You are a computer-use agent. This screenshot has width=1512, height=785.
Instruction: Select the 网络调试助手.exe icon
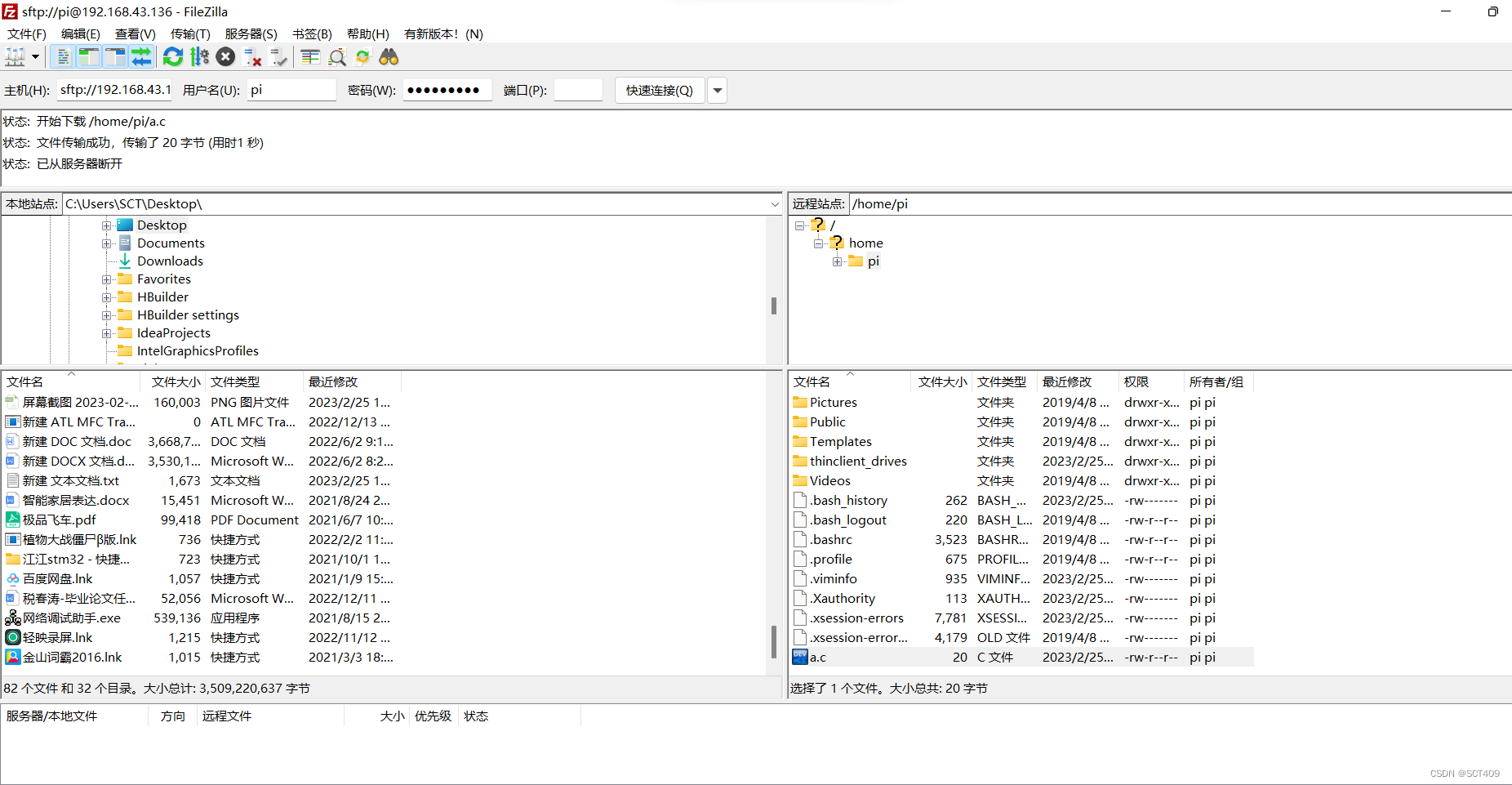click(x=13, y=618)
